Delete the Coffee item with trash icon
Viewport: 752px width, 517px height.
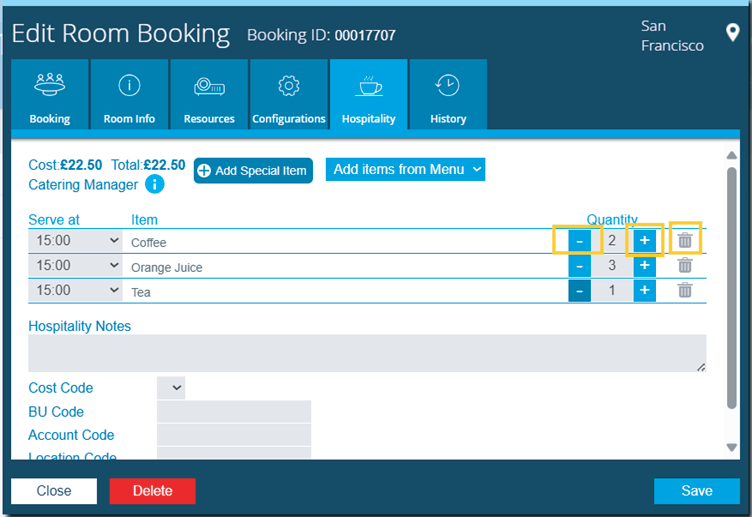click(685, 240)
